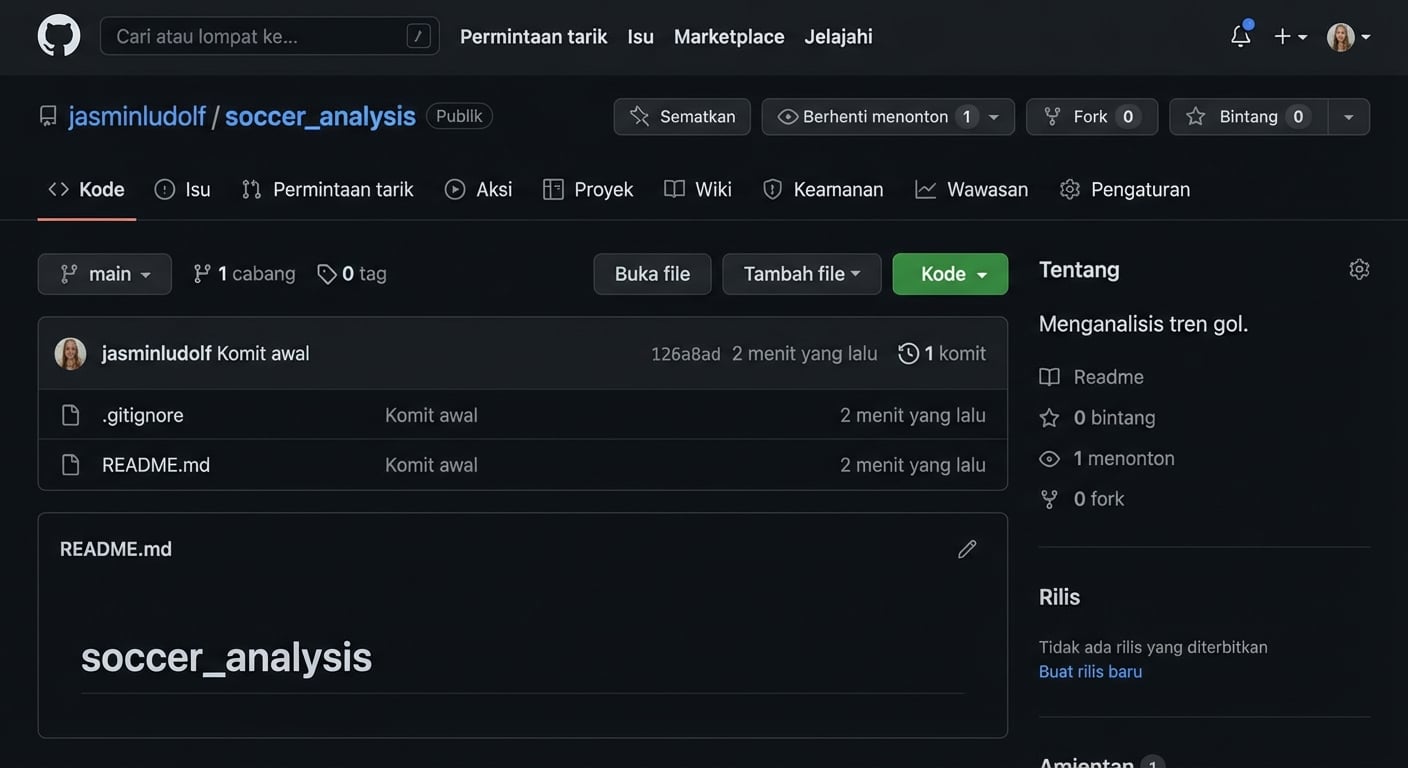The height and width of the screenshot is (768, 1408).
Task: Click the Publik visibility badge
Action: (459, 116)
